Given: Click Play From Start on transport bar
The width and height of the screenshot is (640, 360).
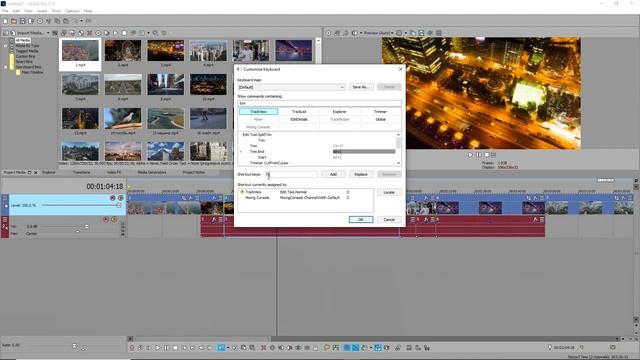Looking at the screenshot, I should [149, 348].
